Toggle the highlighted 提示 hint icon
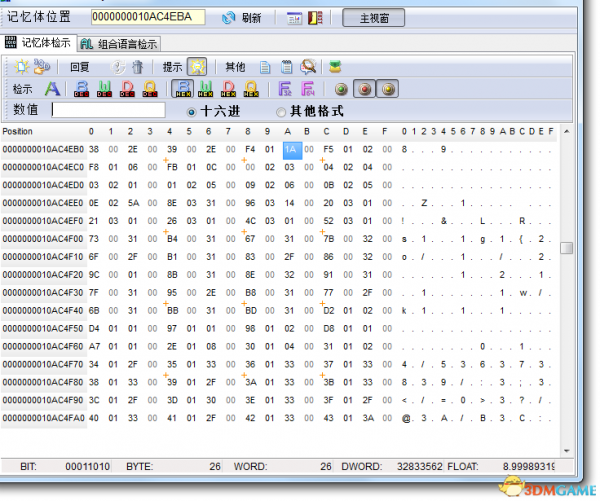The width and height of the screenshot is (600, 501). coord(198,66)
